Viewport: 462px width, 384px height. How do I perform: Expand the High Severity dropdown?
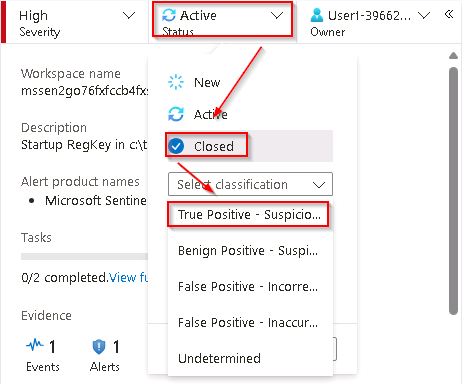75,22
